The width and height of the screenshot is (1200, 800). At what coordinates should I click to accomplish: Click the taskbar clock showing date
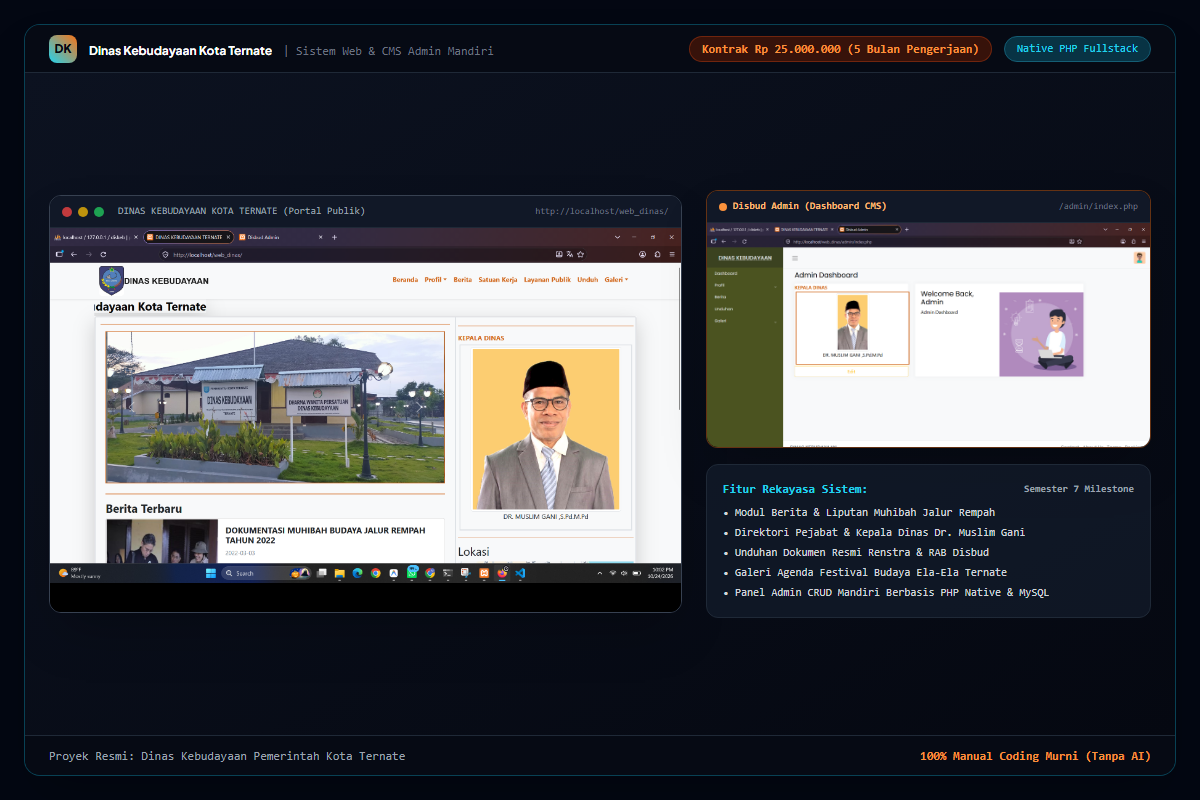pos(660,573)
